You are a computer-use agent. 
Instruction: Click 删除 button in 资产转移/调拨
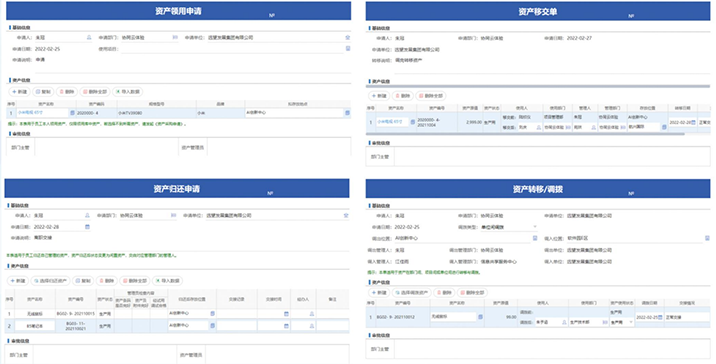pos(444,293)
